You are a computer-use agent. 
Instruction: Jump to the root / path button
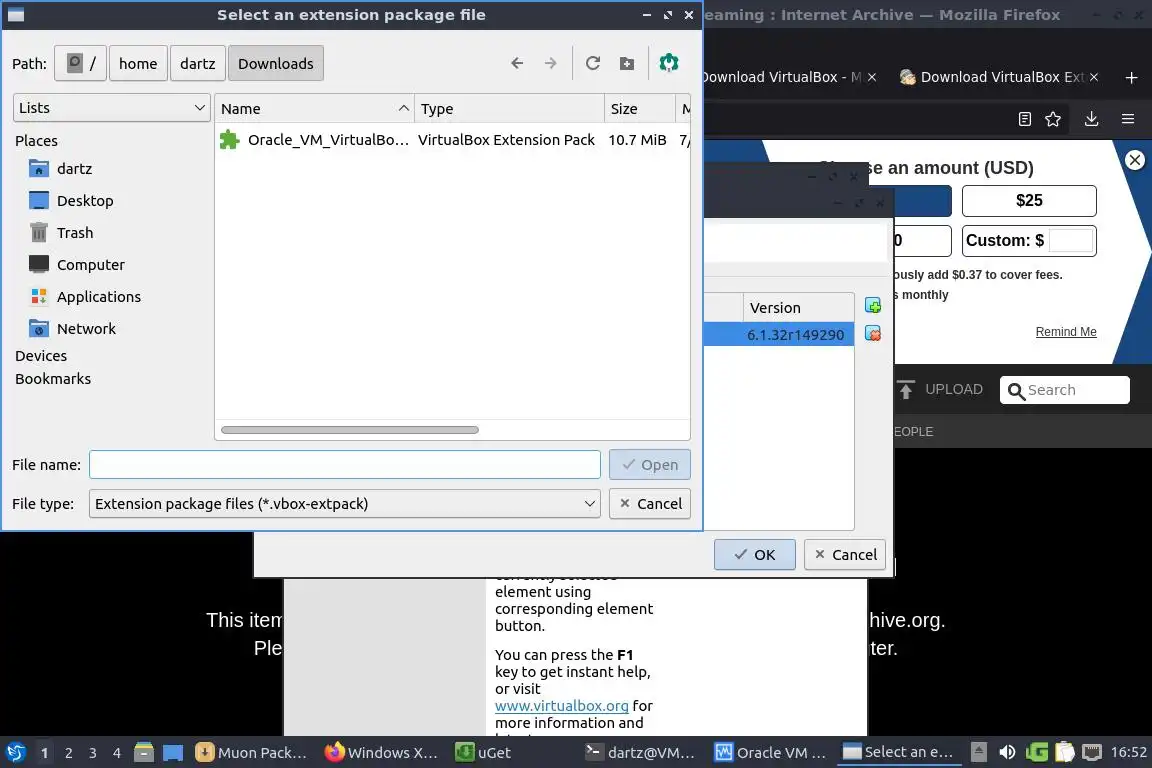click(x=81, y=63)
